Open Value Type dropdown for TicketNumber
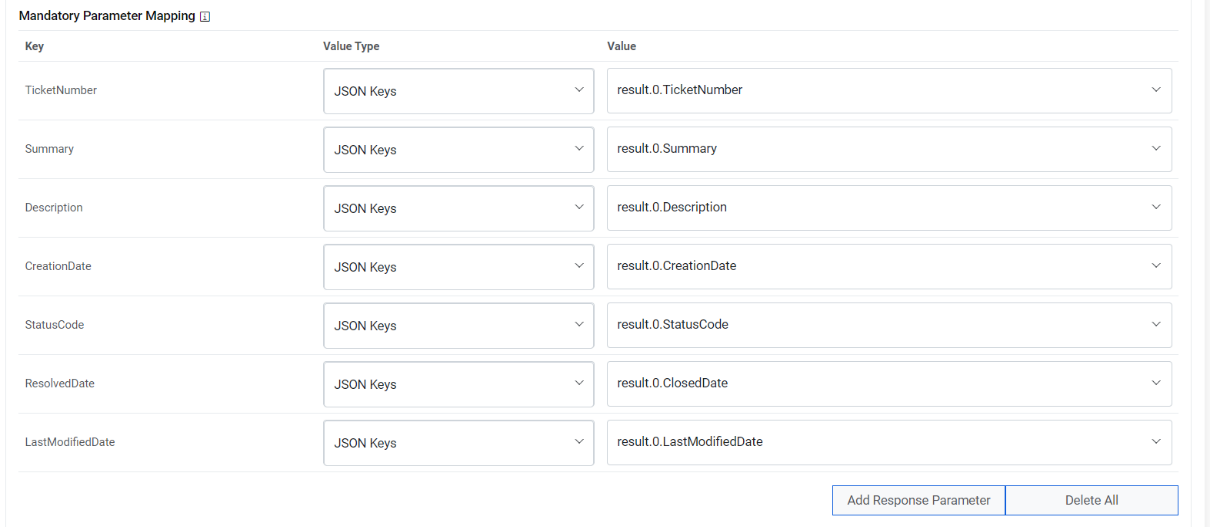 point(458,91)
